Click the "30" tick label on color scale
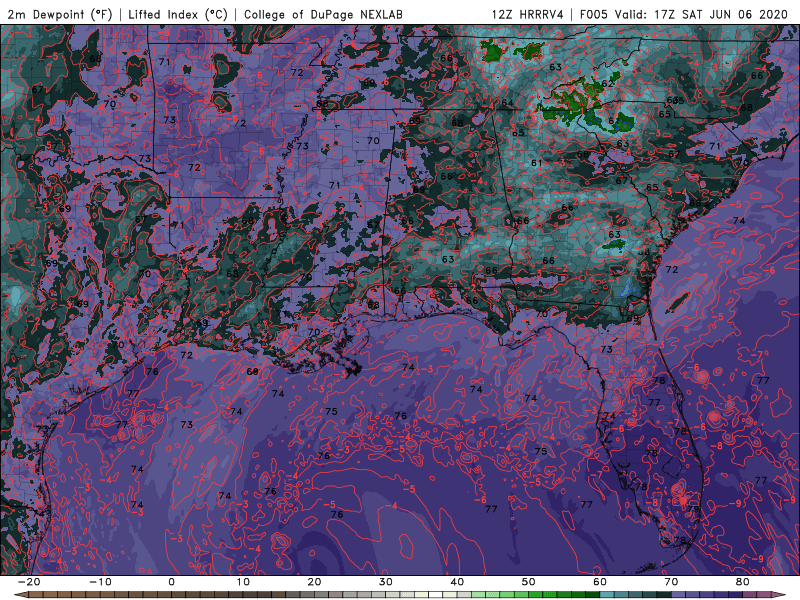Screen dimensions: 800x600 [386, 582]
